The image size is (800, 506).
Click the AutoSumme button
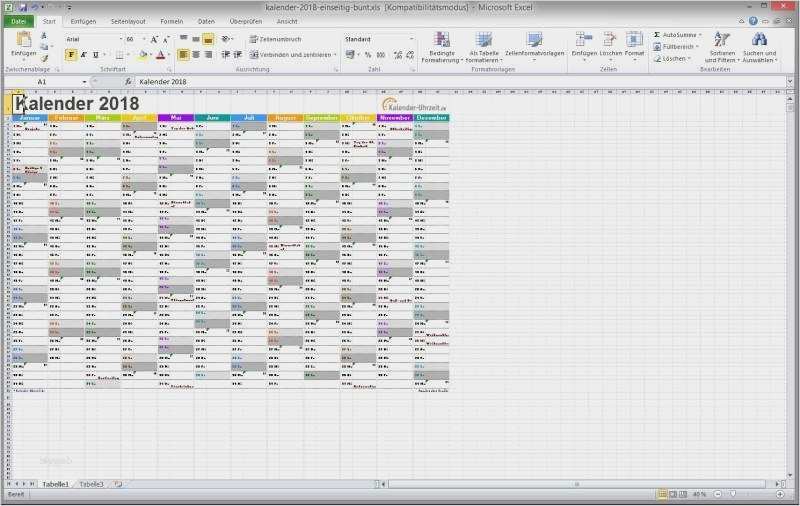(x=677, y=35)
